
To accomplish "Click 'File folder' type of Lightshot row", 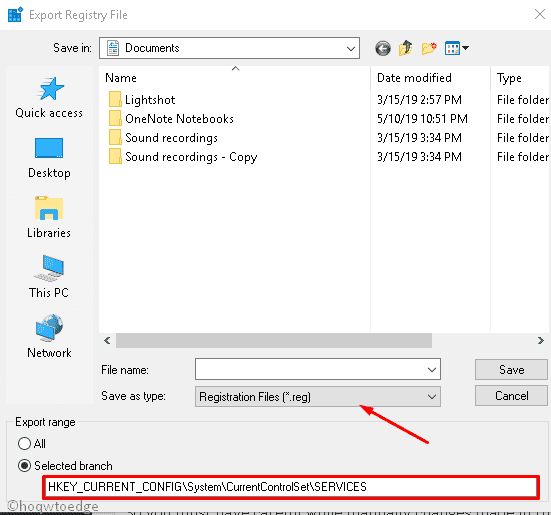I will click(523, 100).
